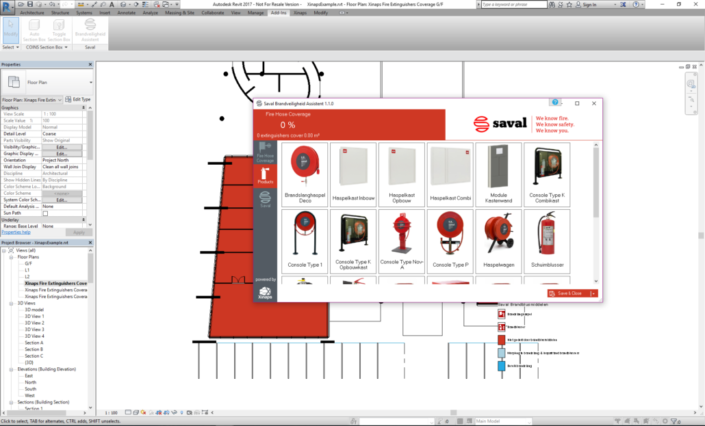
Task: Open the Annotate ribbon tab
Action: tap(126, 13)
